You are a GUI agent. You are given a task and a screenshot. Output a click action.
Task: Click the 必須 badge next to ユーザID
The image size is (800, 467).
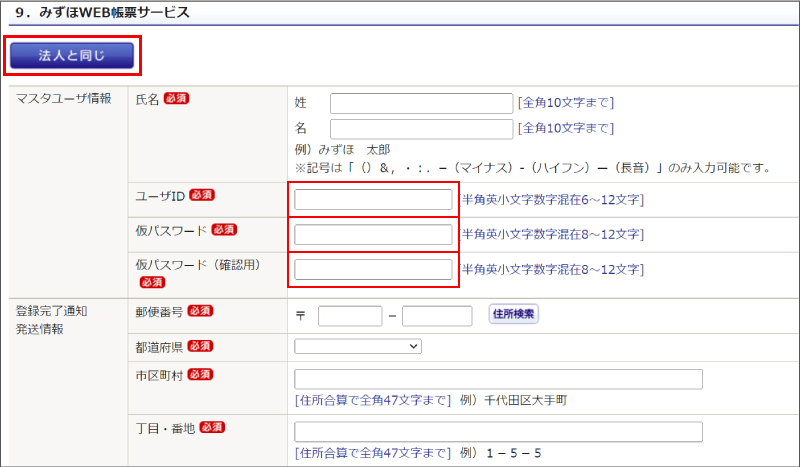coord(202,195)
